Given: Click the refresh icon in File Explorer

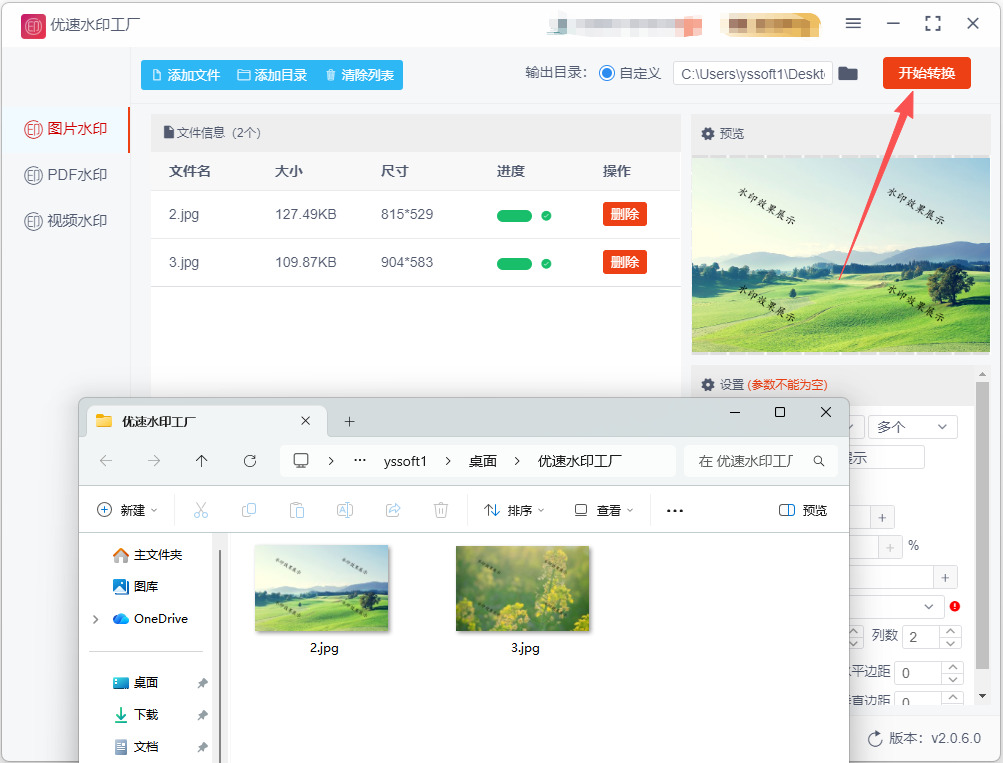Looking at the screenshot, I should pos(250,461).
